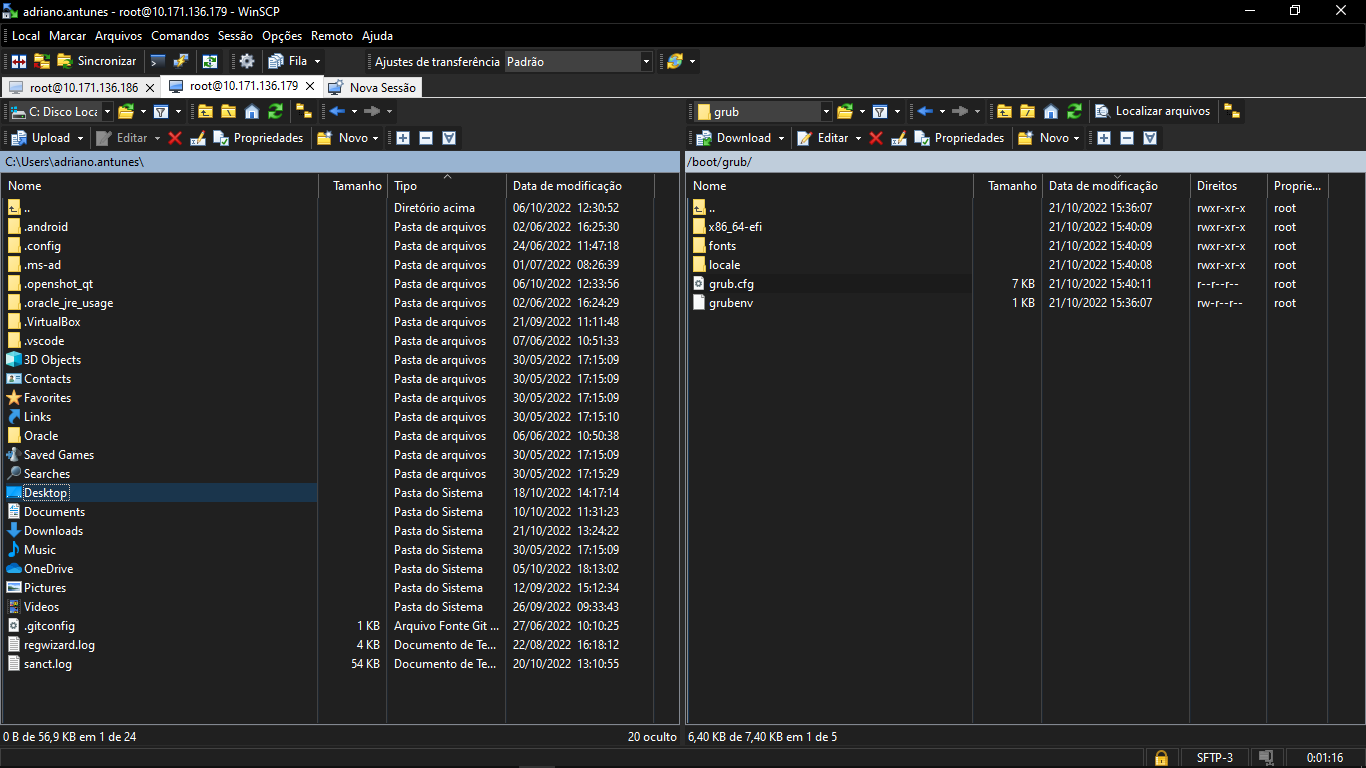Viewport: 1366px width, 768px height.
Task: Open the Preferences gear icon
Action: pos(247,61)
